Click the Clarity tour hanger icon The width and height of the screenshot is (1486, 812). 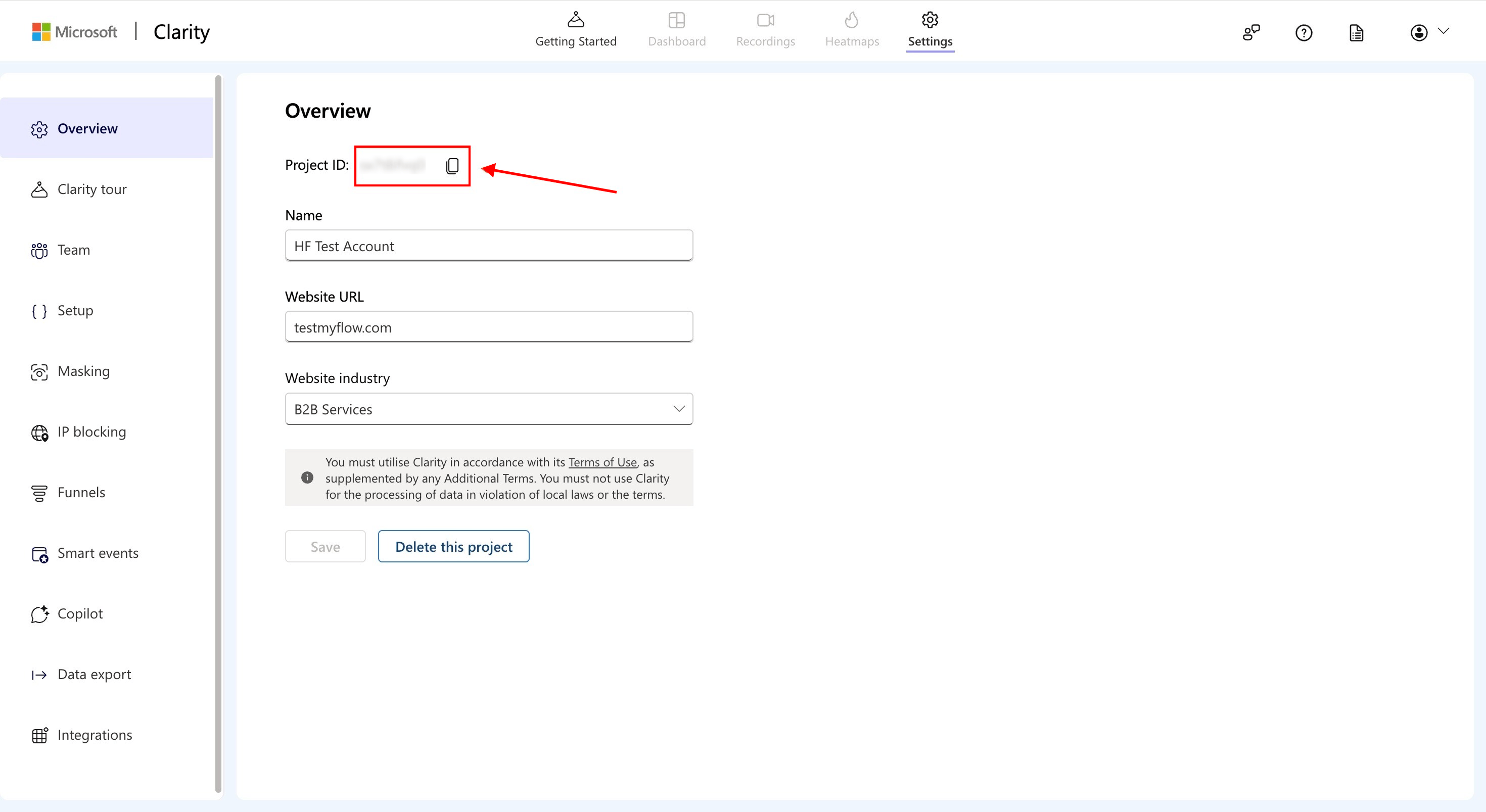coord(39,189)
